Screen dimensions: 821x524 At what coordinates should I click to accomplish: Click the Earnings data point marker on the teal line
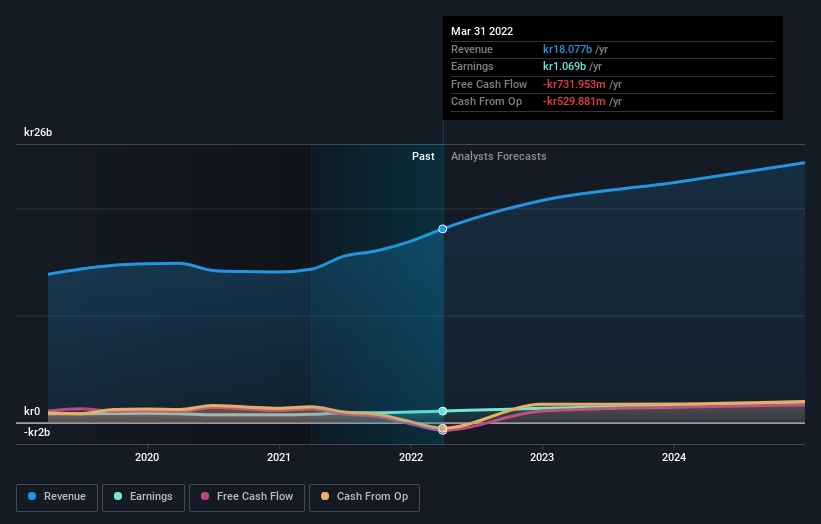click(x=443, y=411)
